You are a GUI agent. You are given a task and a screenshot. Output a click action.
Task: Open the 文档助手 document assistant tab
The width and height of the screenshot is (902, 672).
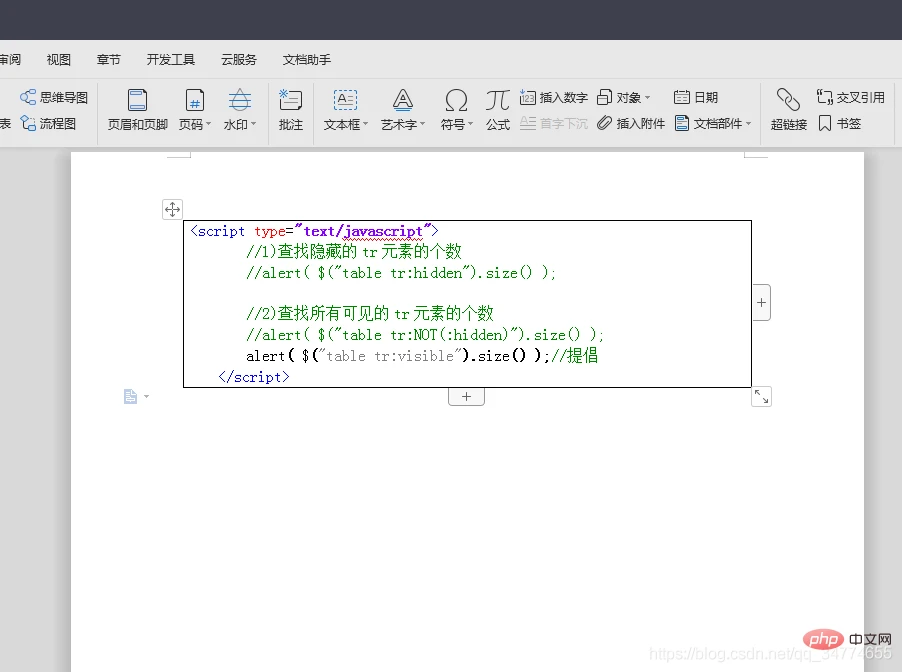pos(307,59)
